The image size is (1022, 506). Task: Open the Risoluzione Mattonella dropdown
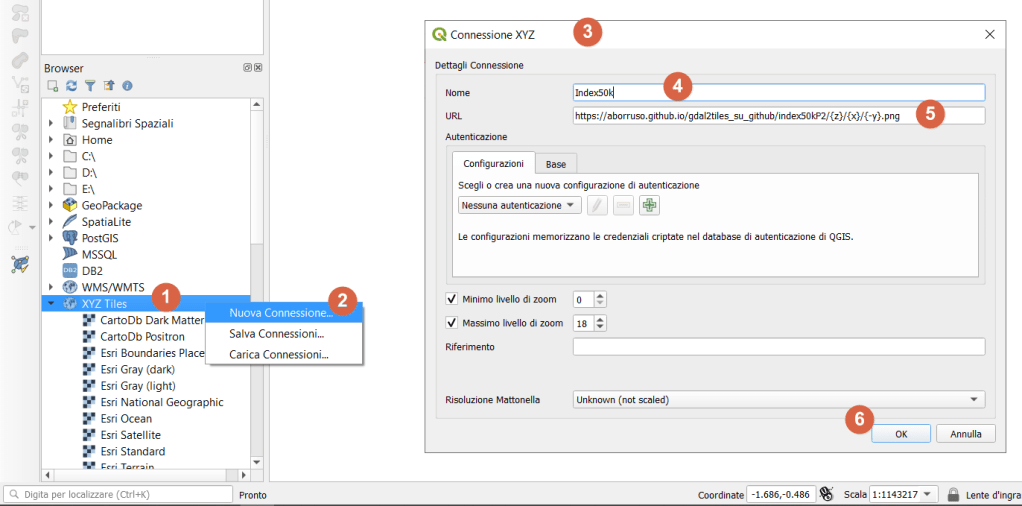[778, 400]
